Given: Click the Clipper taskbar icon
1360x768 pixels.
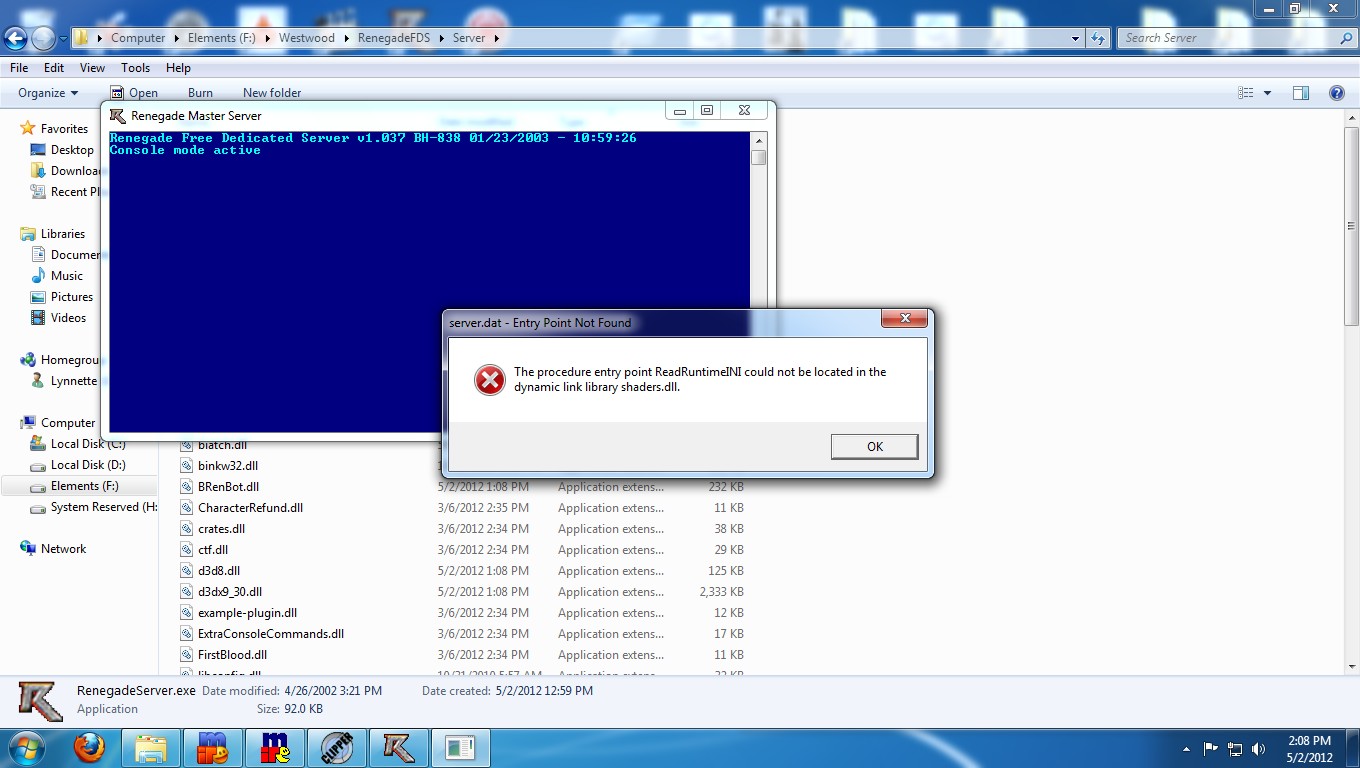Looking at the screenshot, I should tap(337, 748).
